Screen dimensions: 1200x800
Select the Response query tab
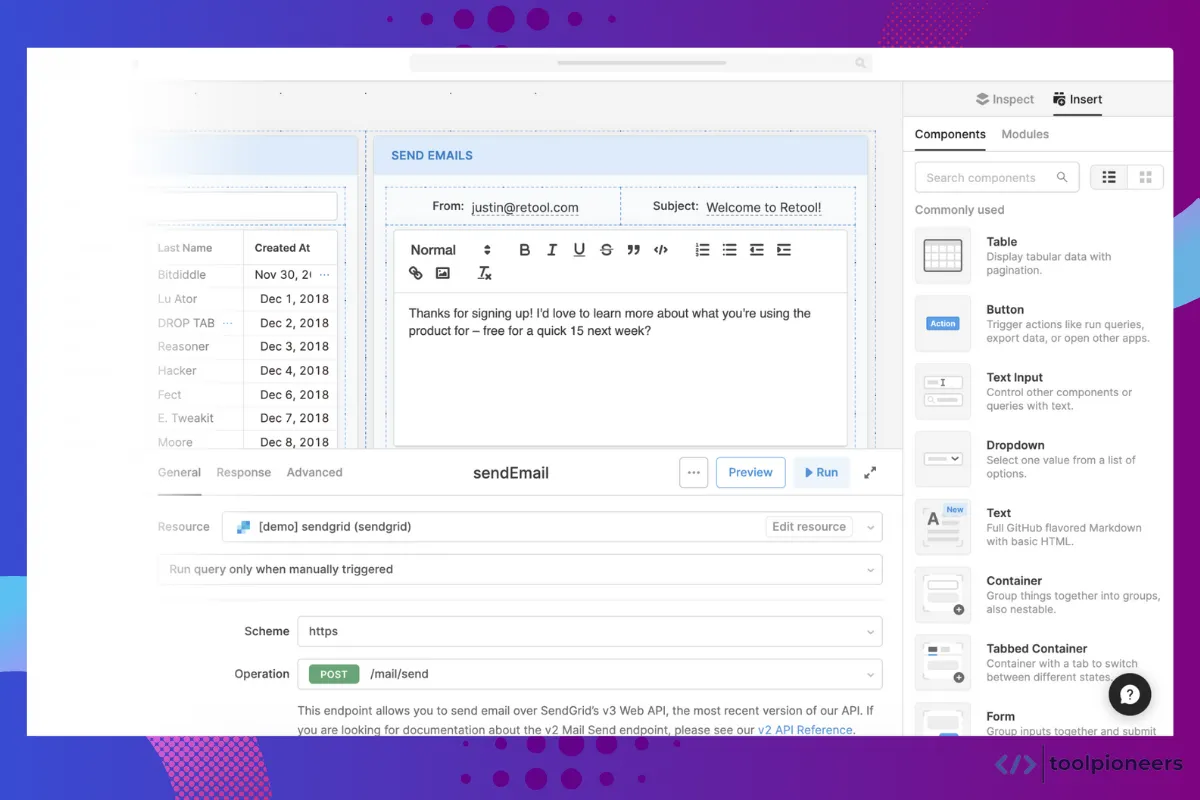(x=244, y=472)
